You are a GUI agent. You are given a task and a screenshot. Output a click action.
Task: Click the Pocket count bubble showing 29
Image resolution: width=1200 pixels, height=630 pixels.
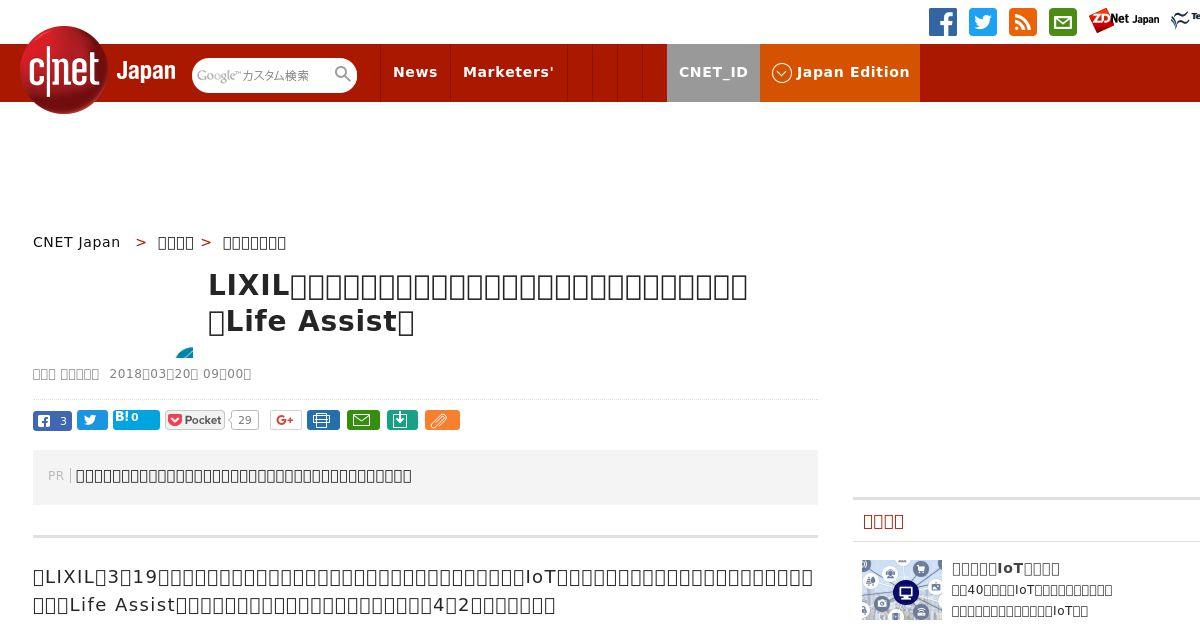pyautogui.click(x=244, y=420)
